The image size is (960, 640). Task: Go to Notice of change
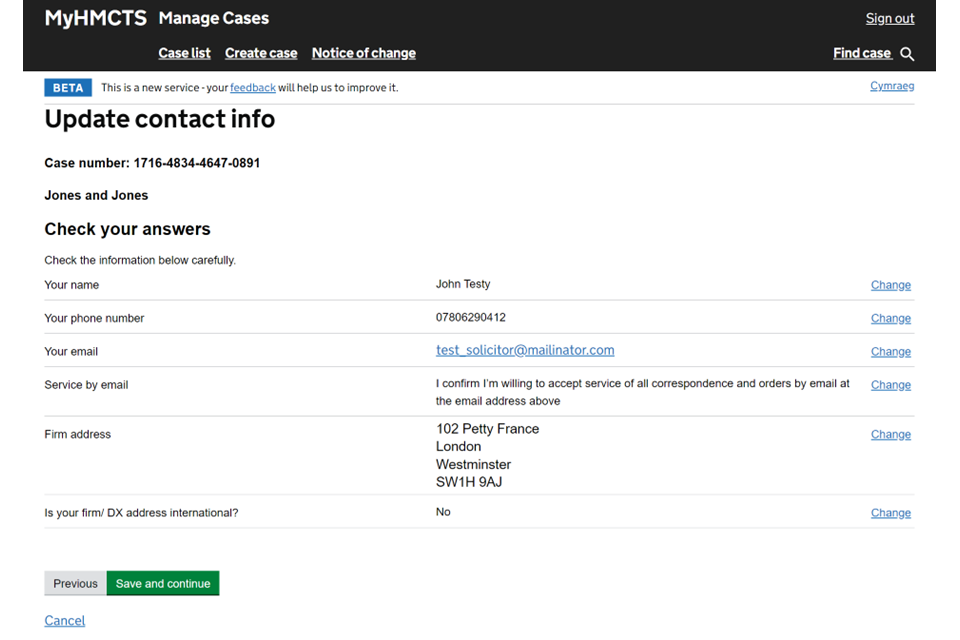click(x=363, y=53)
